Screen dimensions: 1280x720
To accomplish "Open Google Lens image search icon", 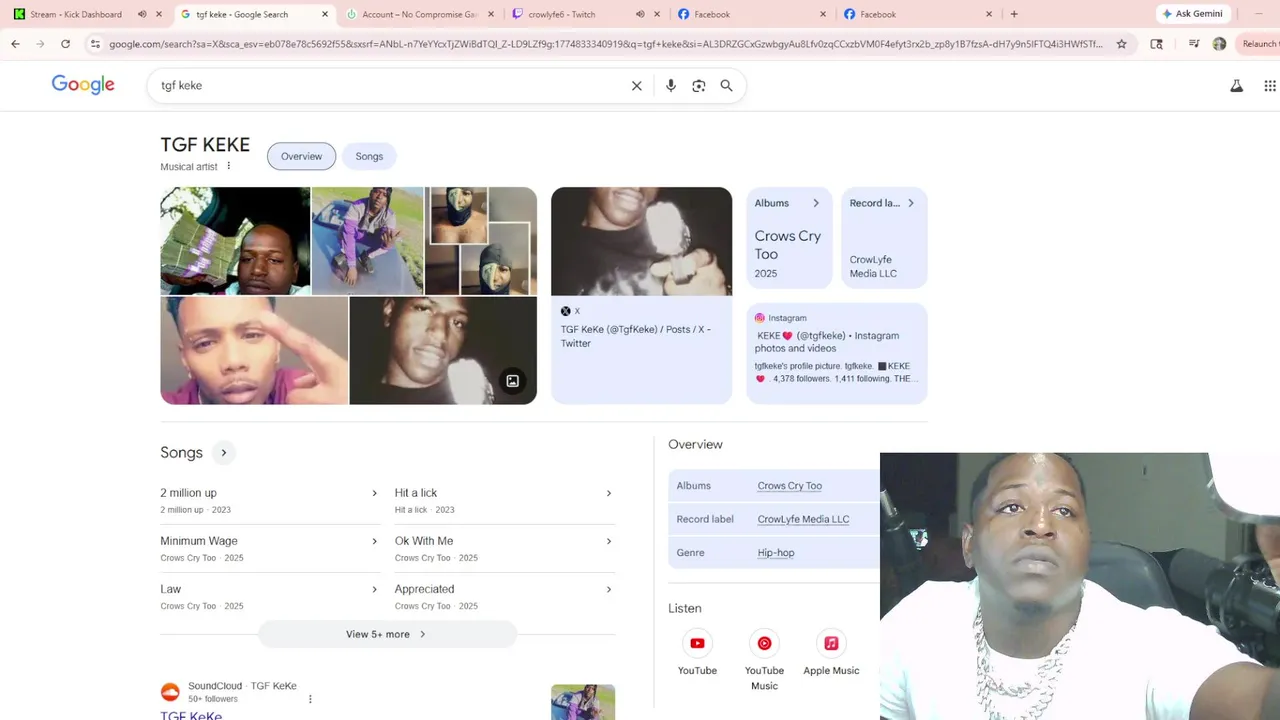I will [699, 86].
